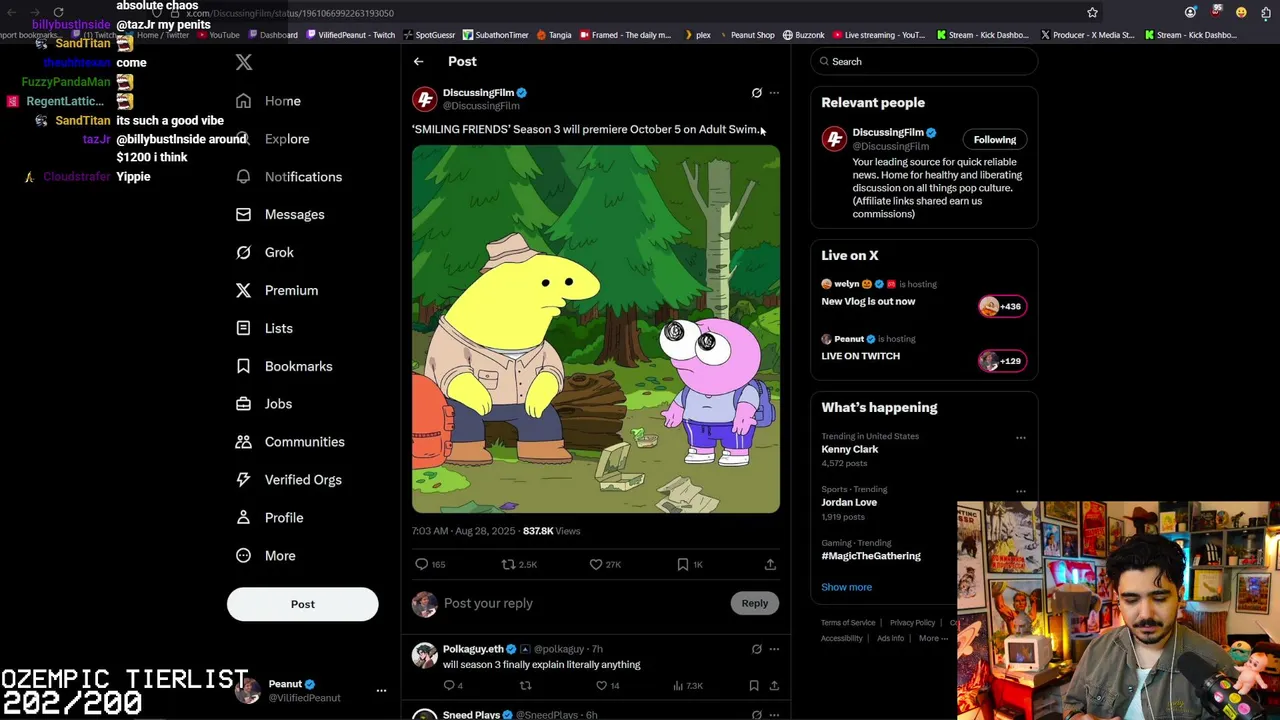The height and width of the screenshot is (720, 1280).
Task: Open account switcher dots beside Peanut
Action: [381, 691]
